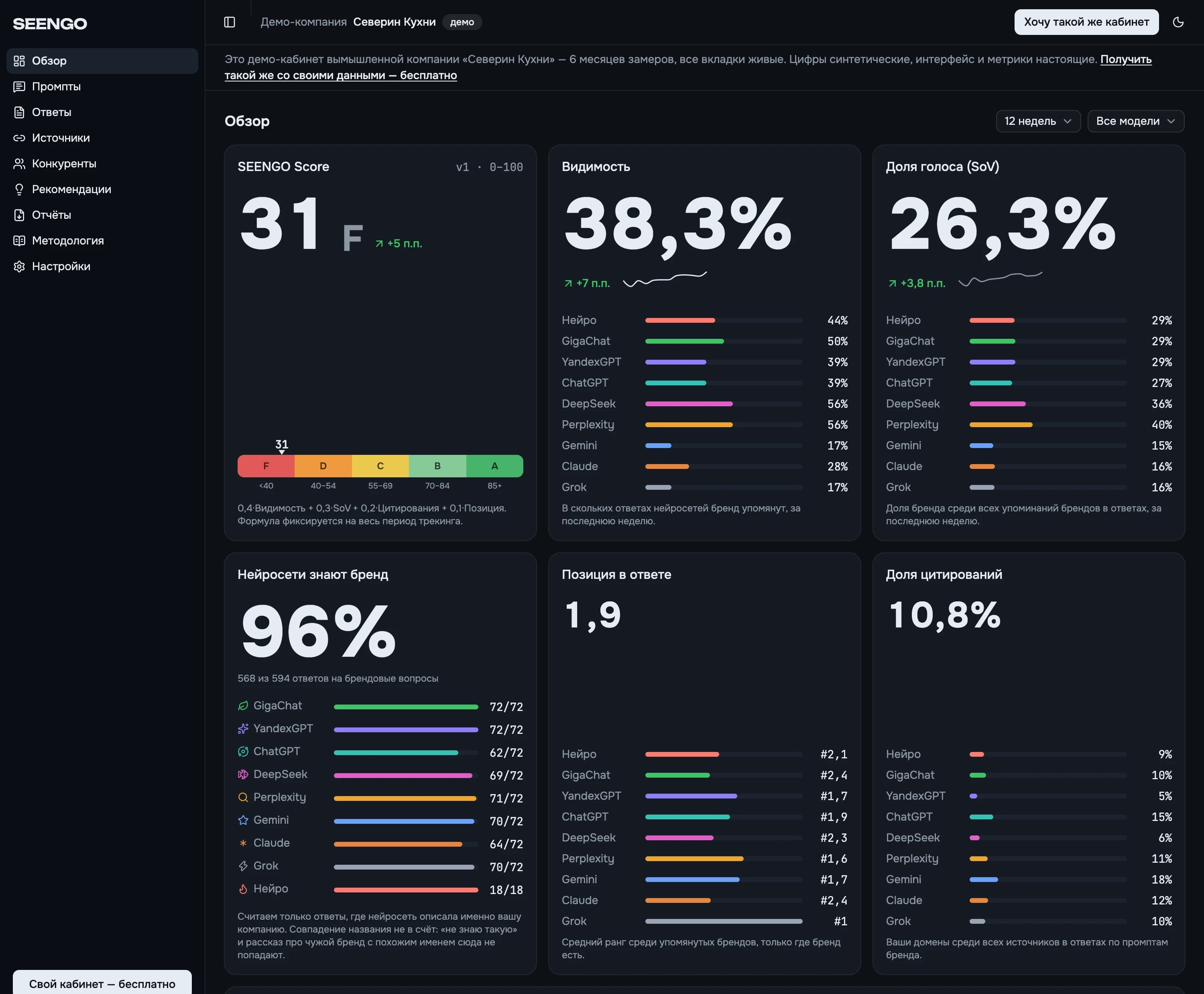Image resolution: width=1204 pixels, height=994 pixels.
Task: Click the Доля голоса trend sparkline
Action: coord(1000,279)
